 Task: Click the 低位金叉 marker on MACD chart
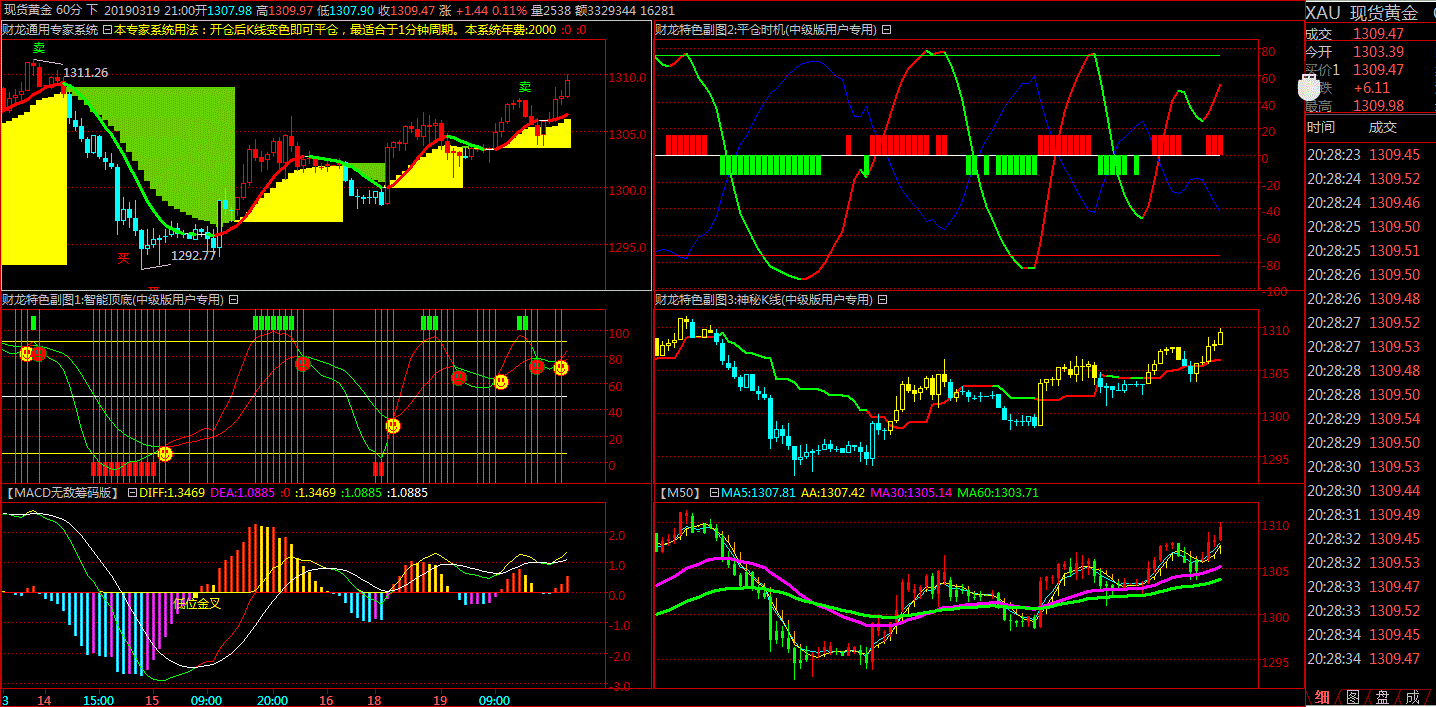click(x=197, y=603)
